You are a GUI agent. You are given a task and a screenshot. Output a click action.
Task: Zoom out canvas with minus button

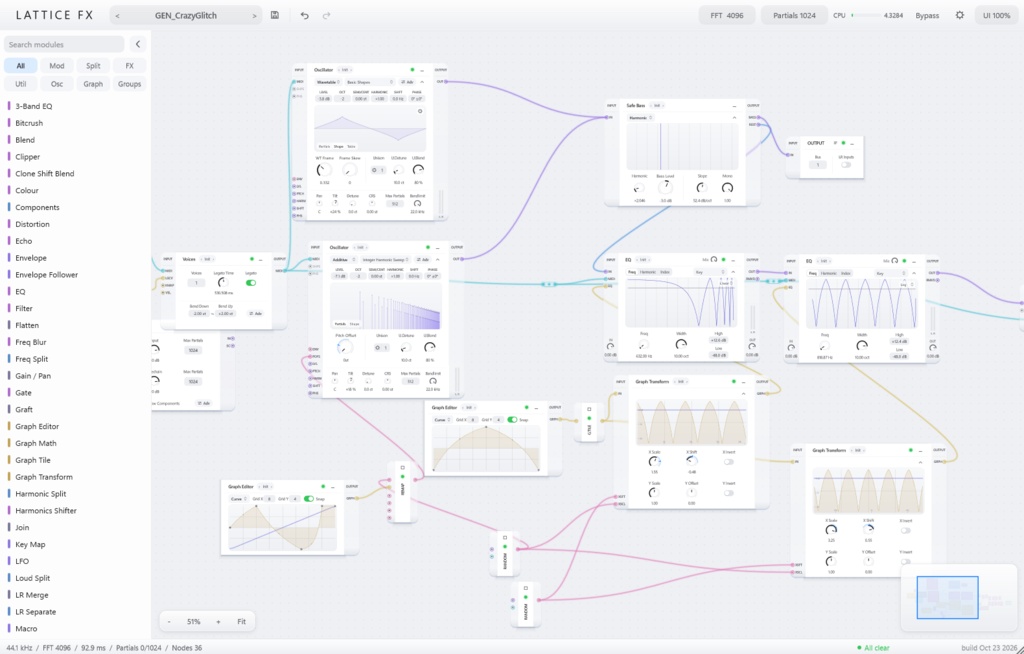pos(169,621)
